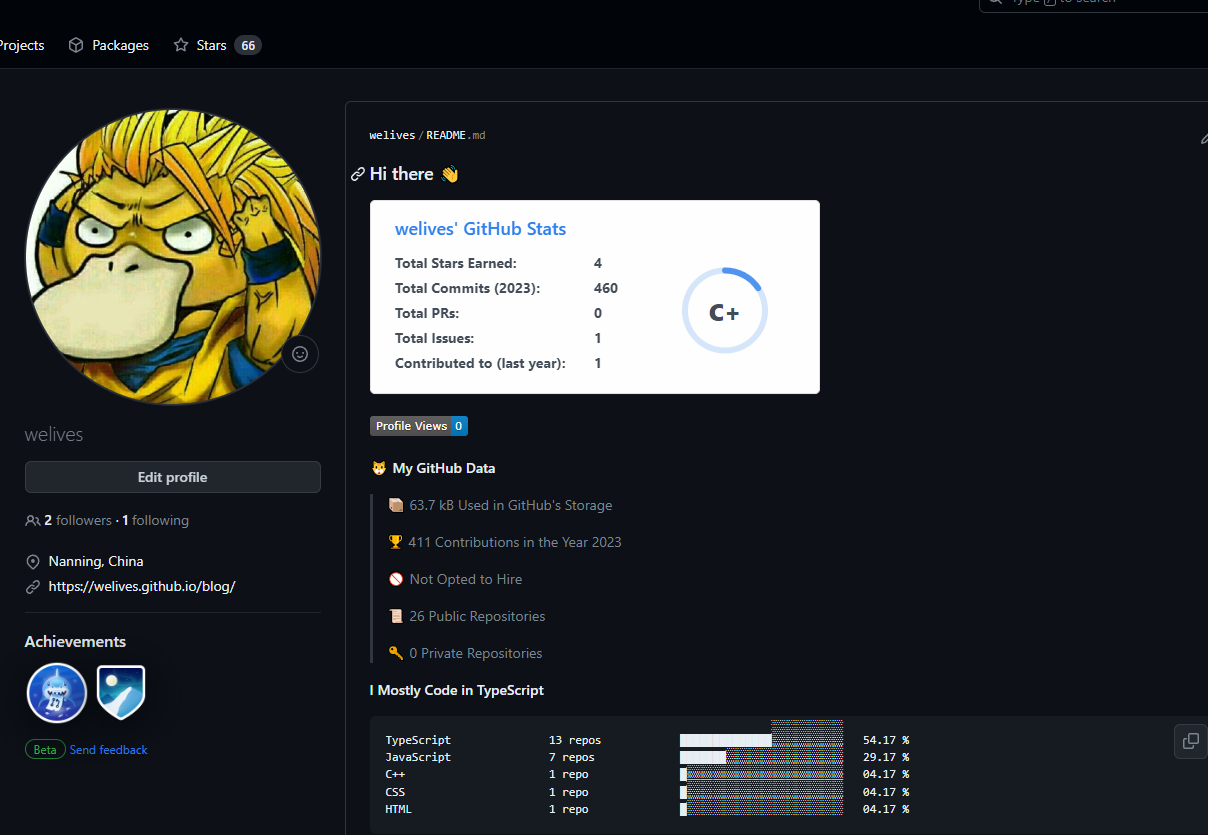Click the link icon beside blog URL
Image resolution: width=1208 pixels, height=835 pixels.
pos(33,587)
